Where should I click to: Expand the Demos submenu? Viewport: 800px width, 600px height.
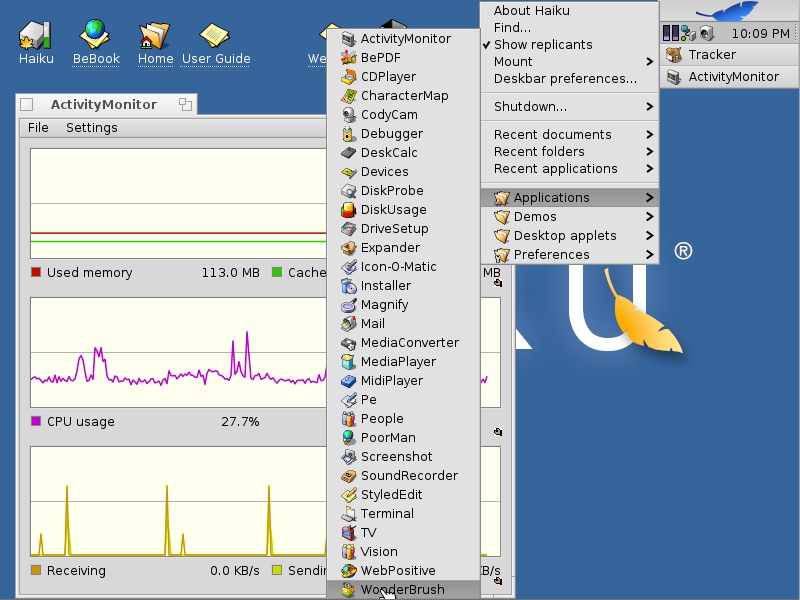coord(569,216)
